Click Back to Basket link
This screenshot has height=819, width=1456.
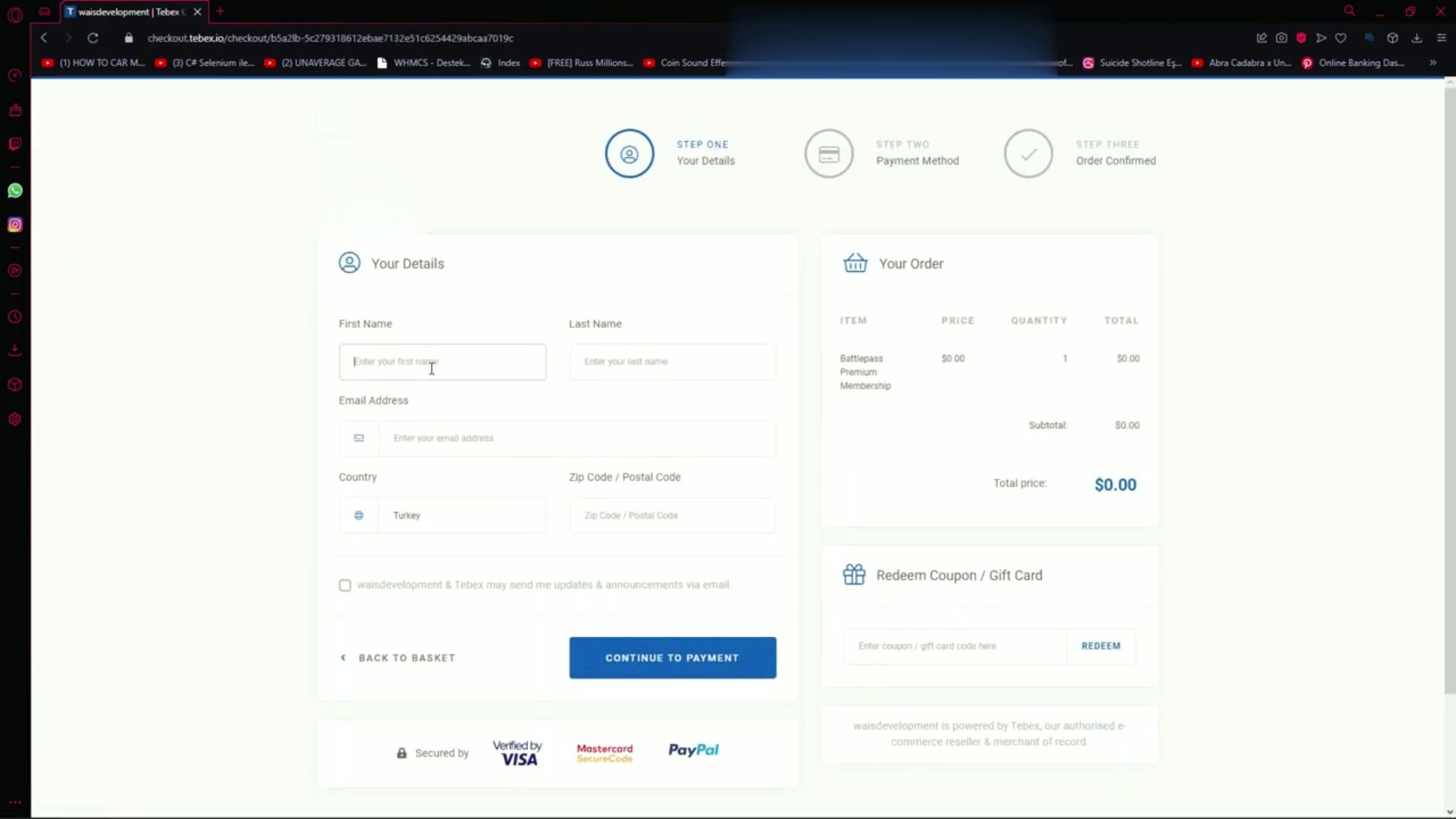tap(398, 658)
